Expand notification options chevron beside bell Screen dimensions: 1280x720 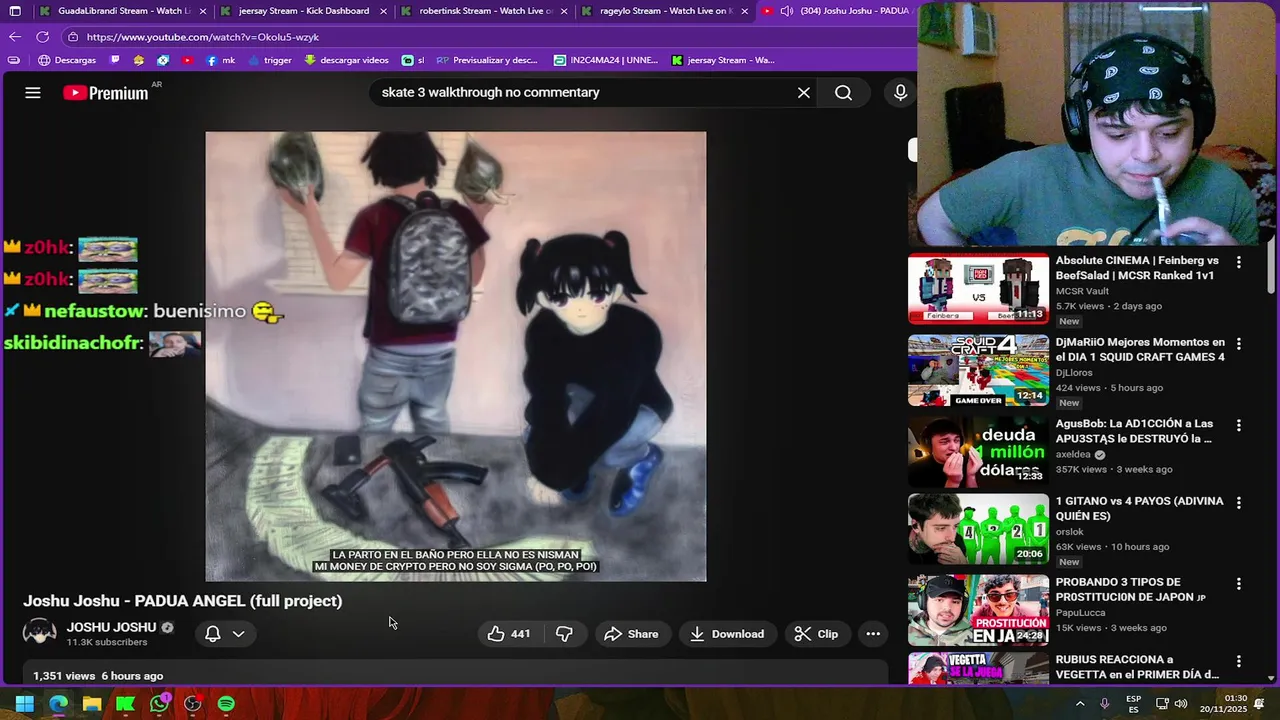(x=238, y=634)
